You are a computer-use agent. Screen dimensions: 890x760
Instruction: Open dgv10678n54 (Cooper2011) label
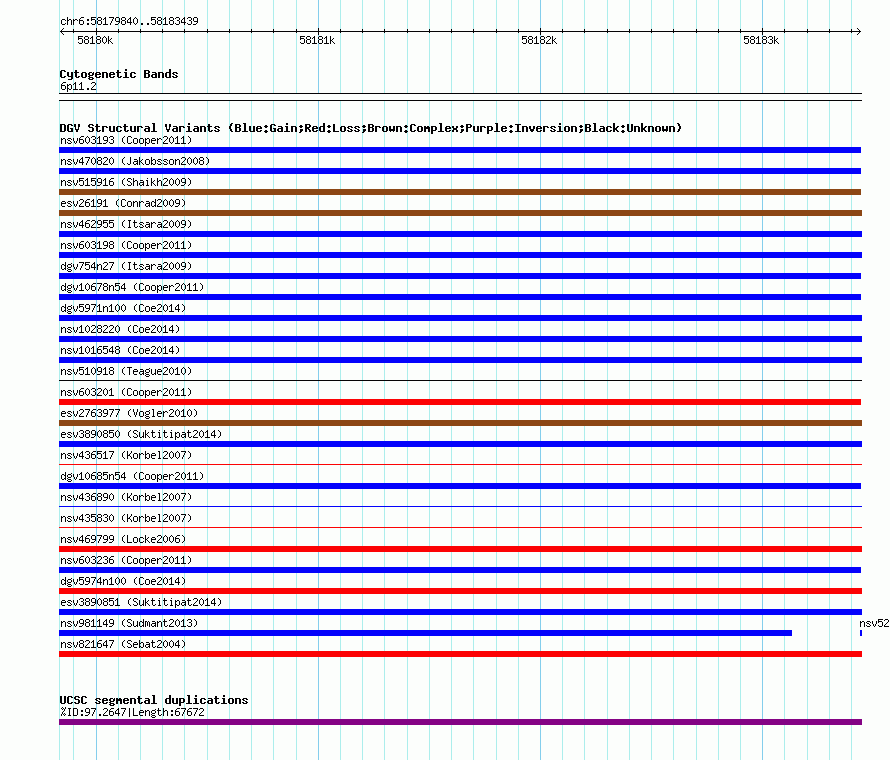click(132, 287)
